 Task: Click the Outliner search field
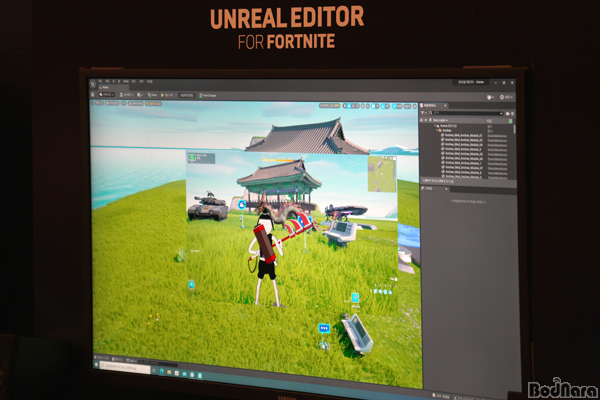tap(466, 113)
